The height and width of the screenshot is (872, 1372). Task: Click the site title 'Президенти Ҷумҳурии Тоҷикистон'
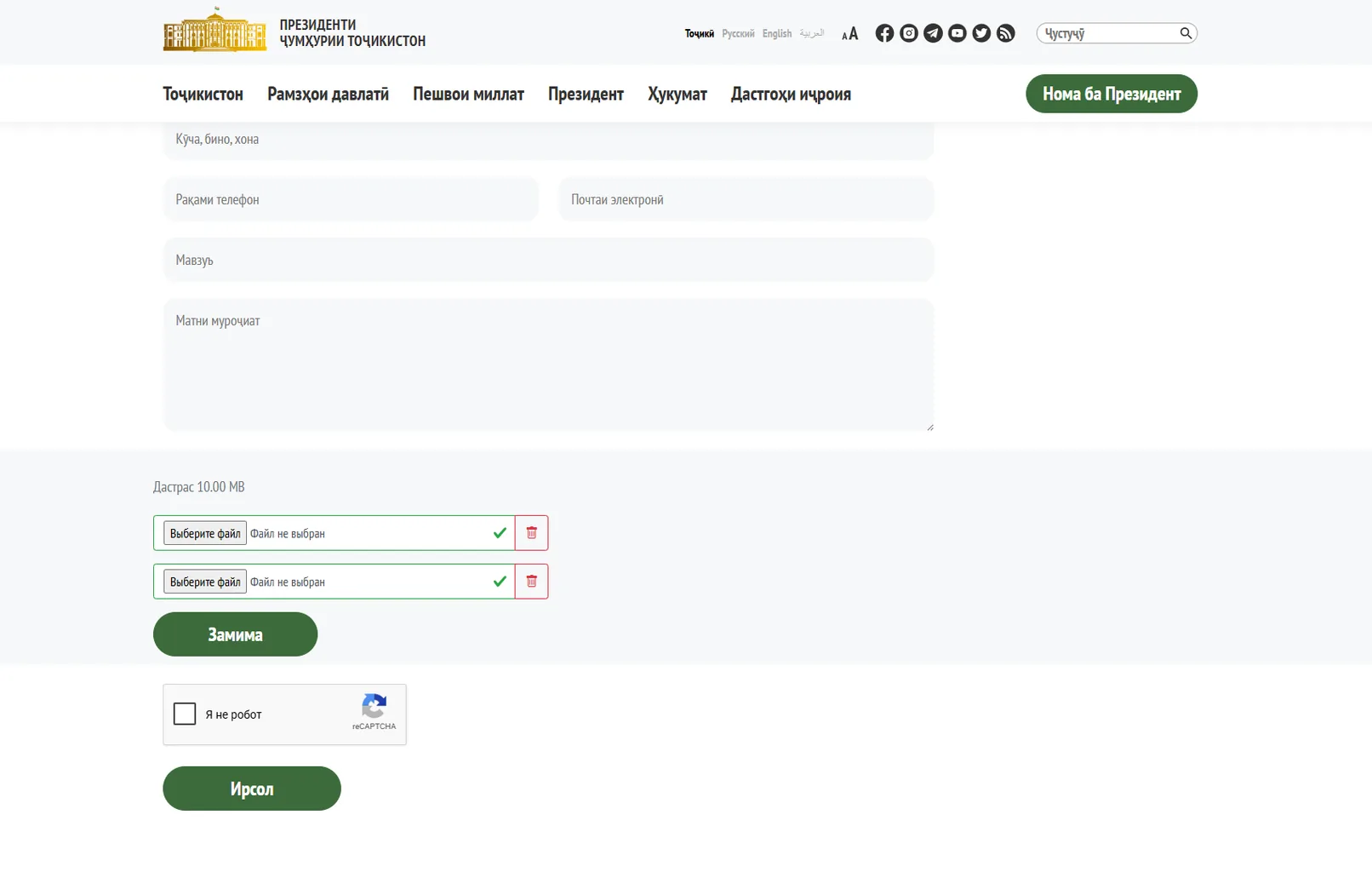coord(352,32)
